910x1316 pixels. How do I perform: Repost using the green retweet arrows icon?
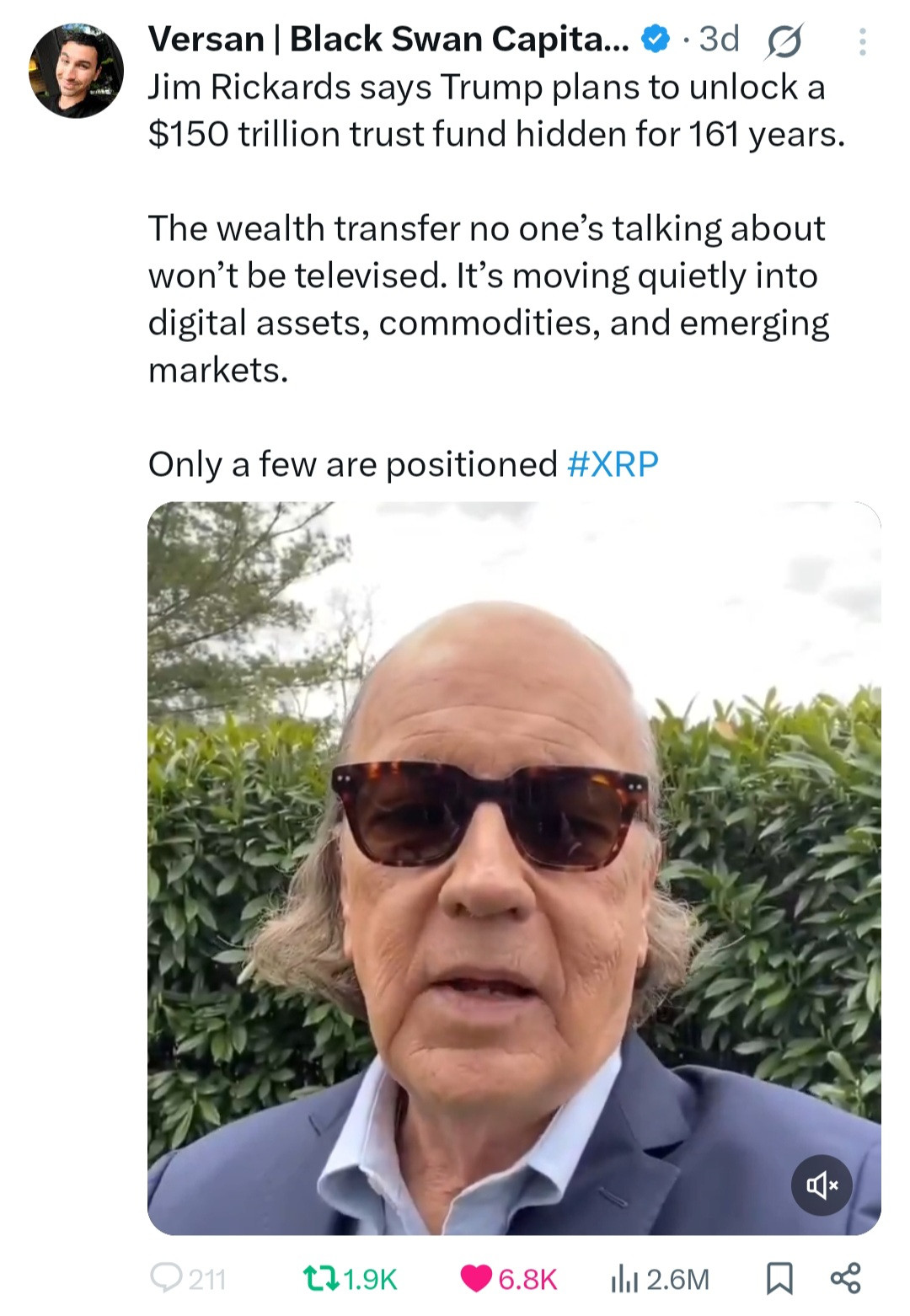pos(321,1278)
